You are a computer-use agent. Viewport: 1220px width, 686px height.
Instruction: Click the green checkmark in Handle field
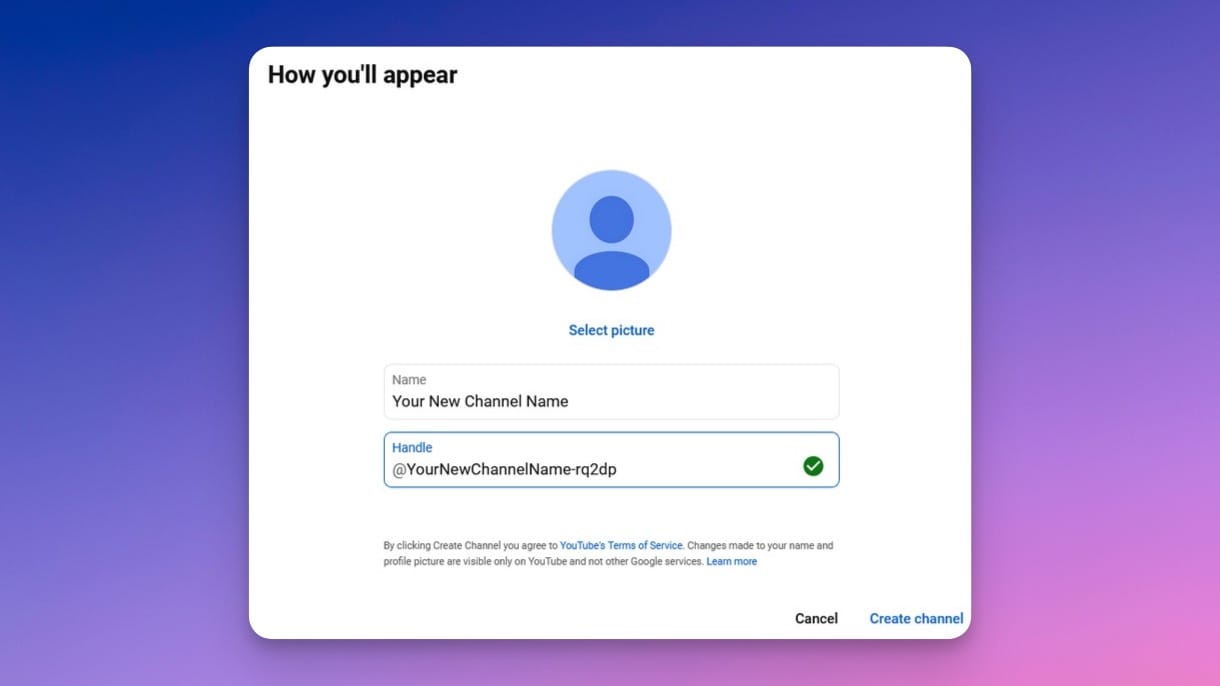point(813,466)
